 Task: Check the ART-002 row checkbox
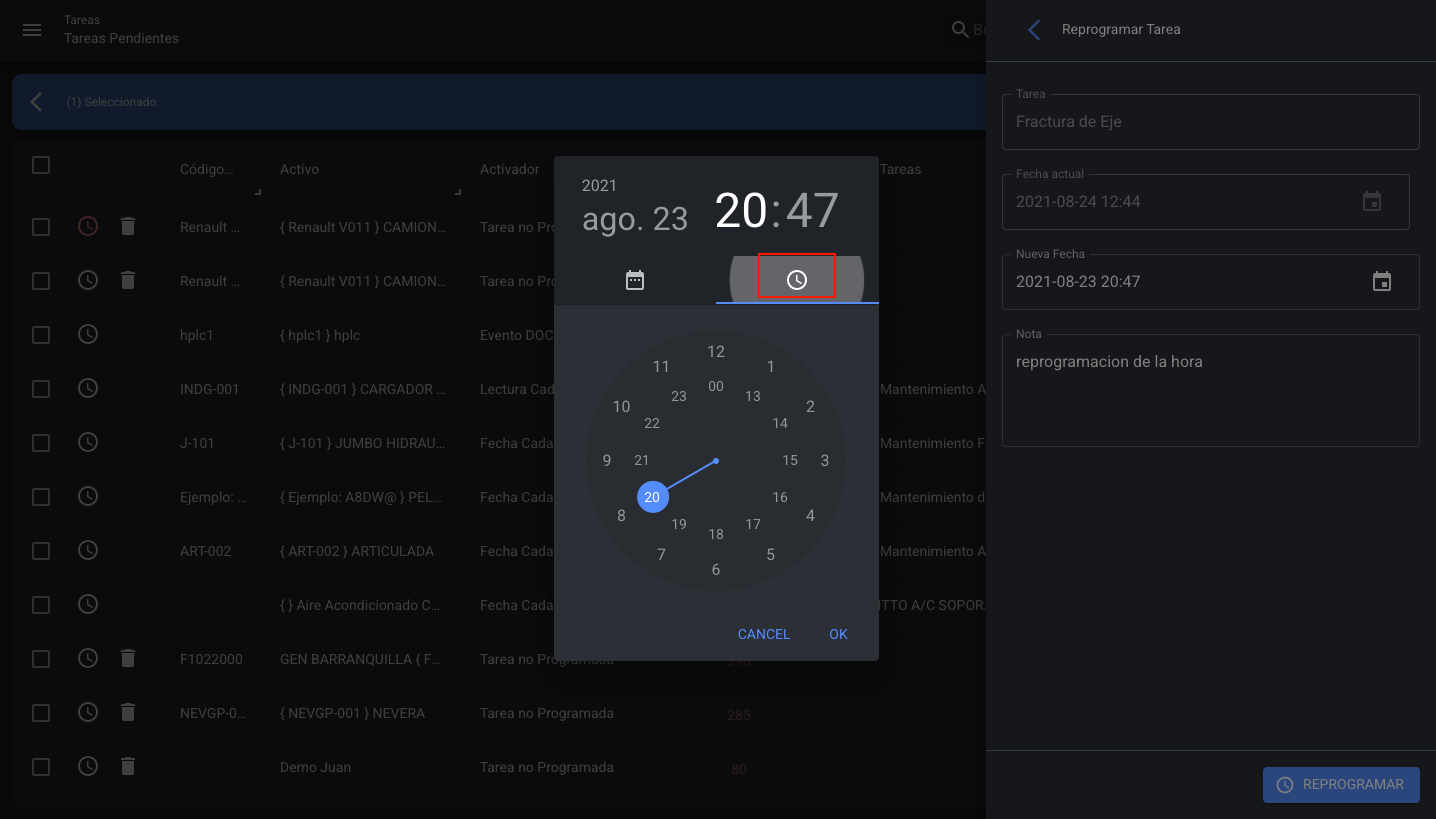[x=41, y=551]
